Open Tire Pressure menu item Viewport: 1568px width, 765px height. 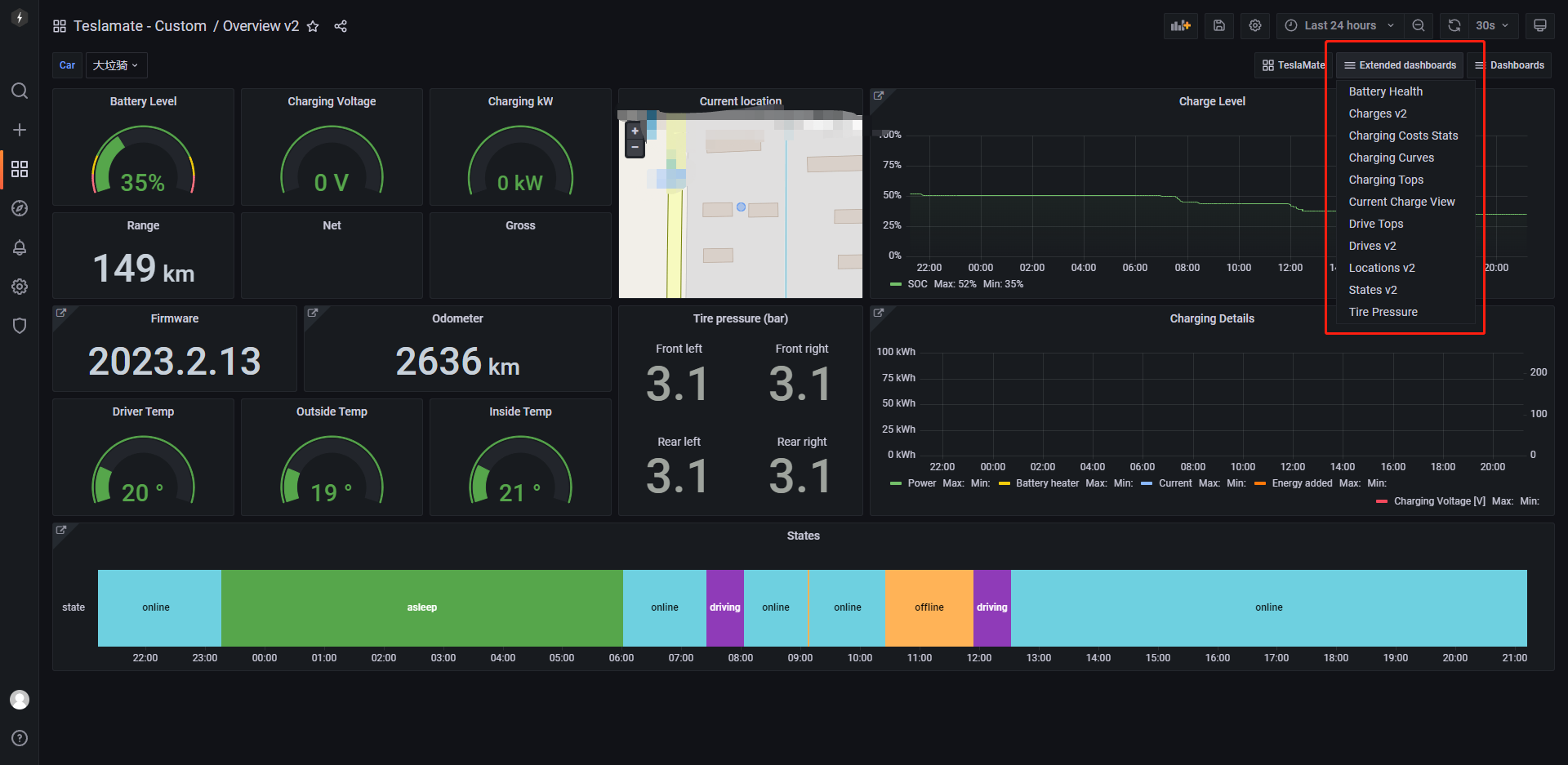(1383, 312)
